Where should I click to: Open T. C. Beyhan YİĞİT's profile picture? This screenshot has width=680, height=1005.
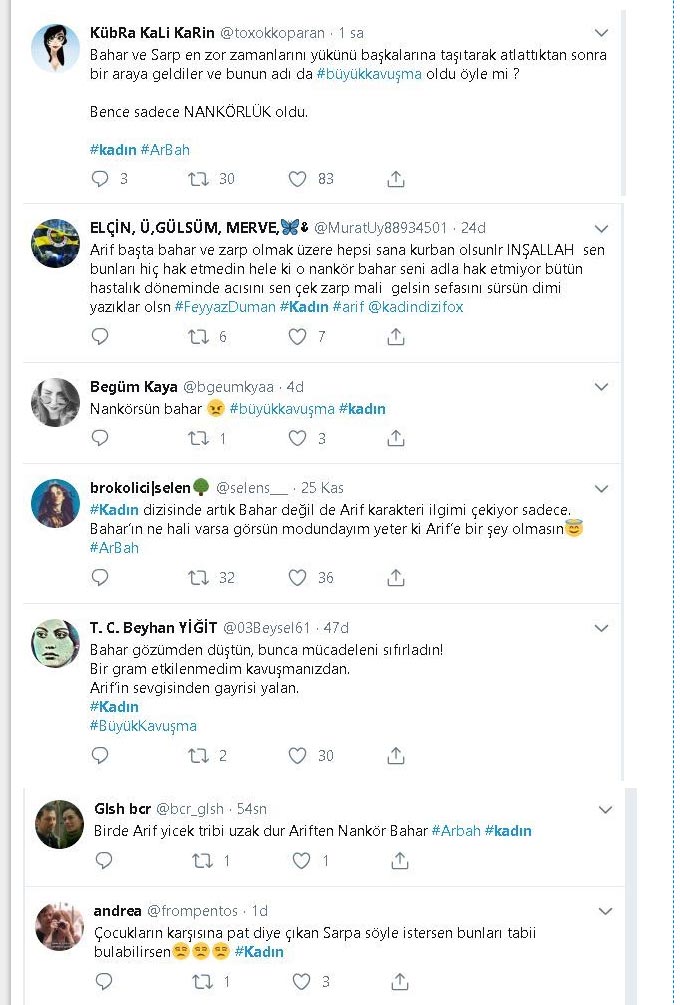click(56, 643)
